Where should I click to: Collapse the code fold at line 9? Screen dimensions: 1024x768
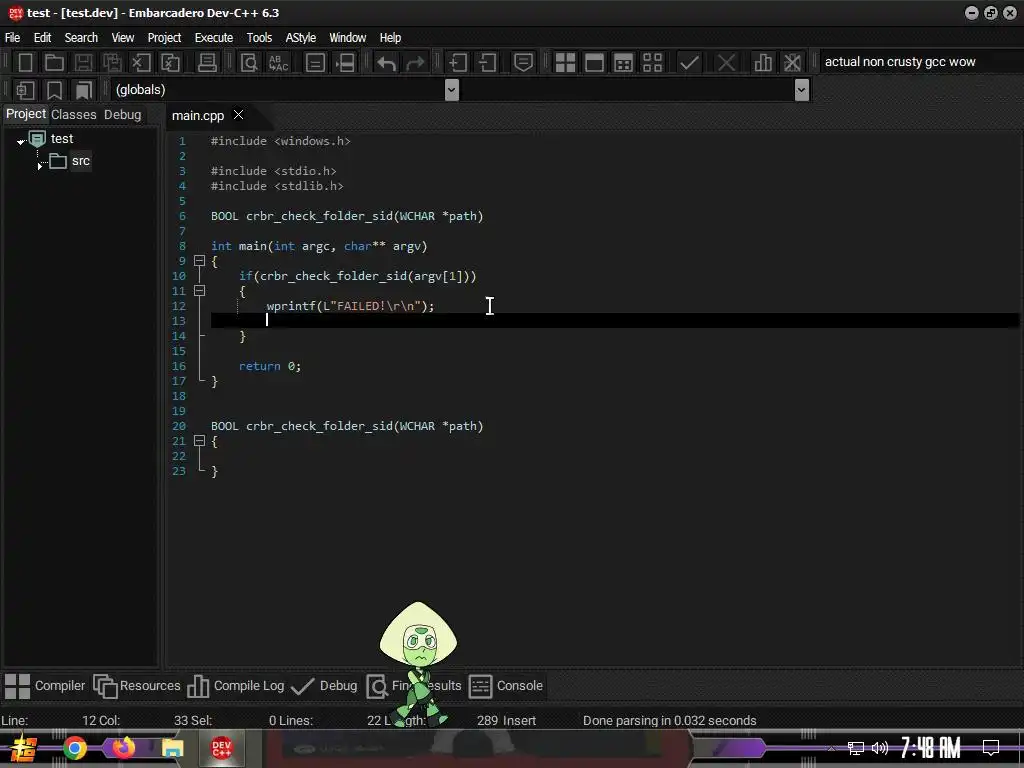(x=200, y=261)
